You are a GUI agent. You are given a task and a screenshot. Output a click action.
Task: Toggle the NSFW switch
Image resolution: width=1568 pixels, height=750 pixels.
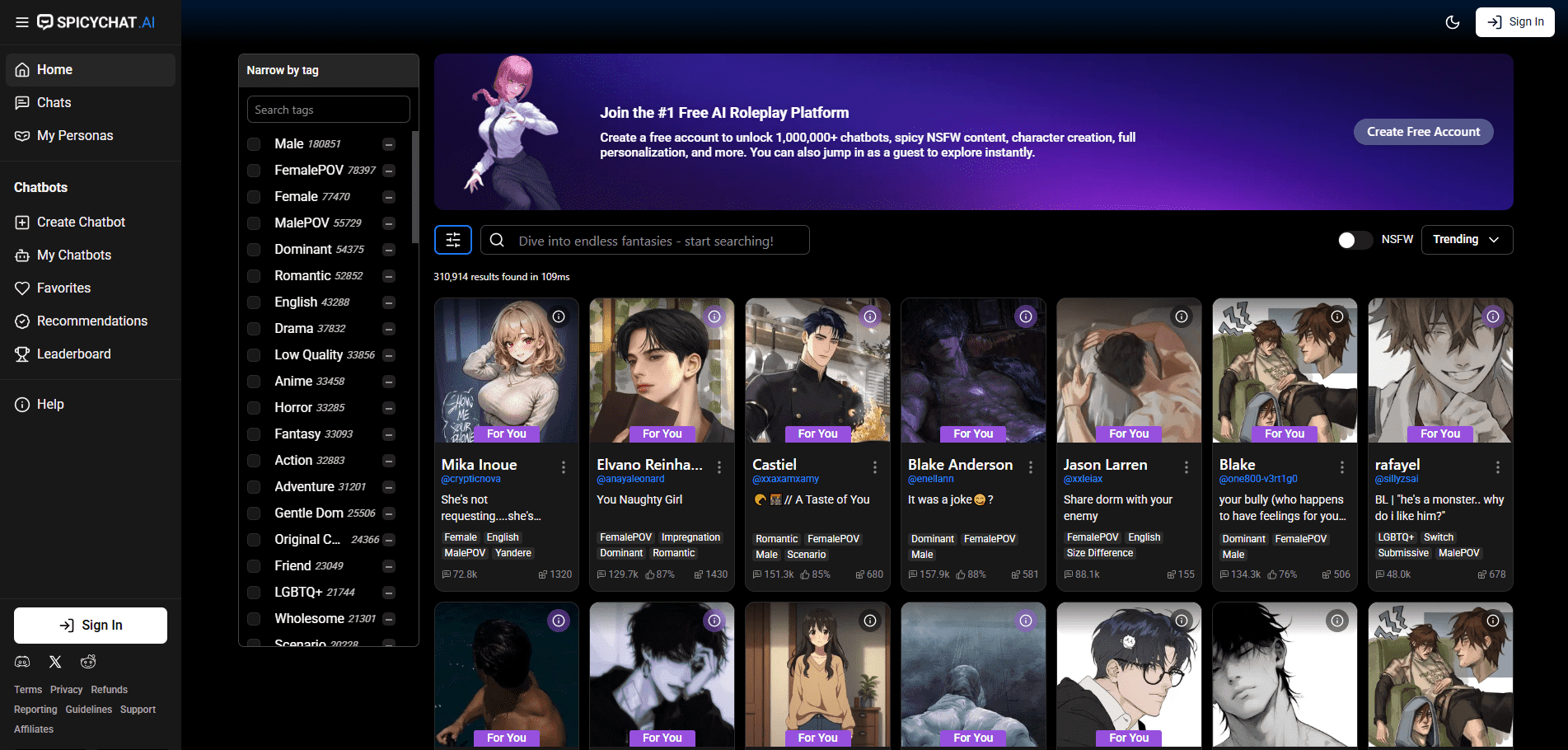pyautogui.click(x=1355, y=240)
